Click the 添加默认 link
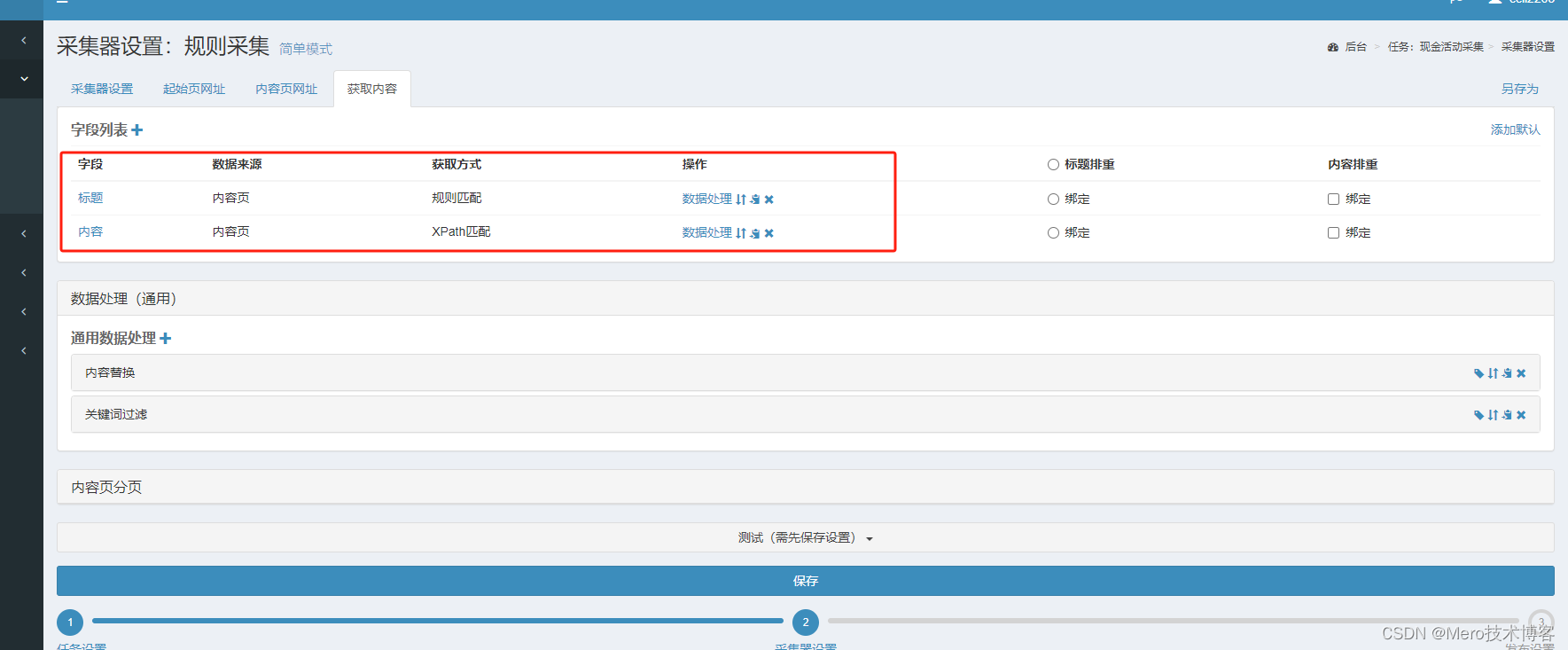1568x650 pixels. pos(1515,129)
